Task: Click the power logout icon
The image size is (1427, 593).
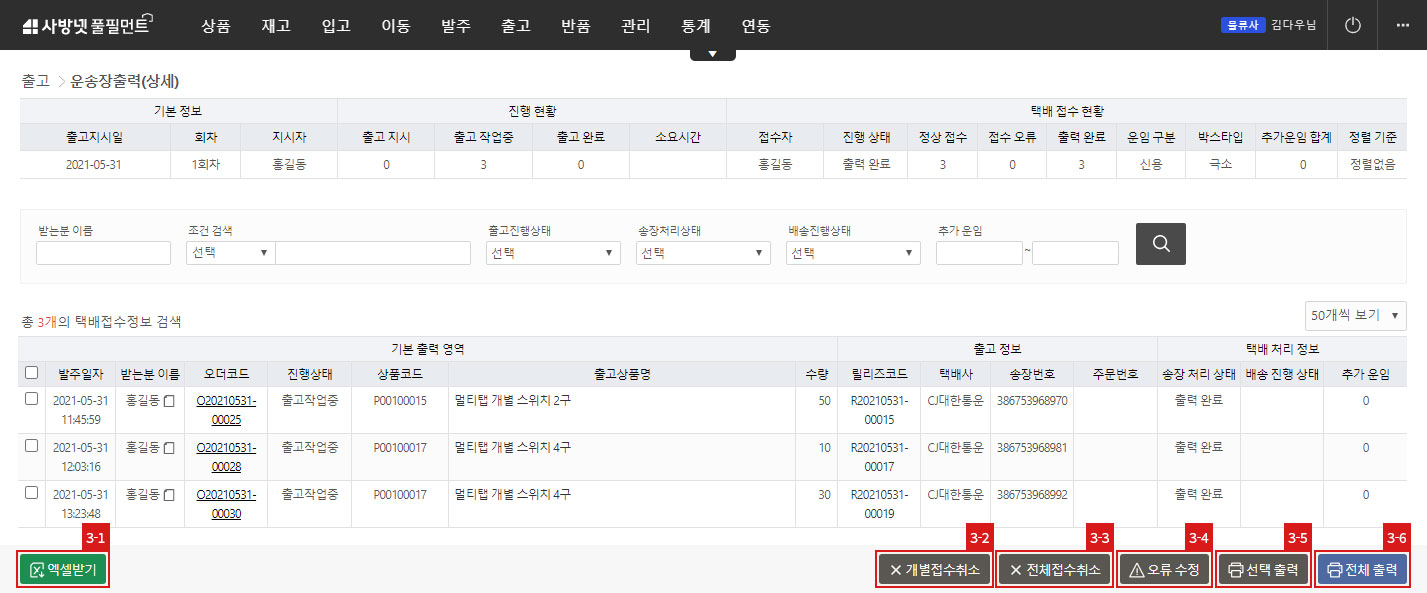Action: point(1353,25)
